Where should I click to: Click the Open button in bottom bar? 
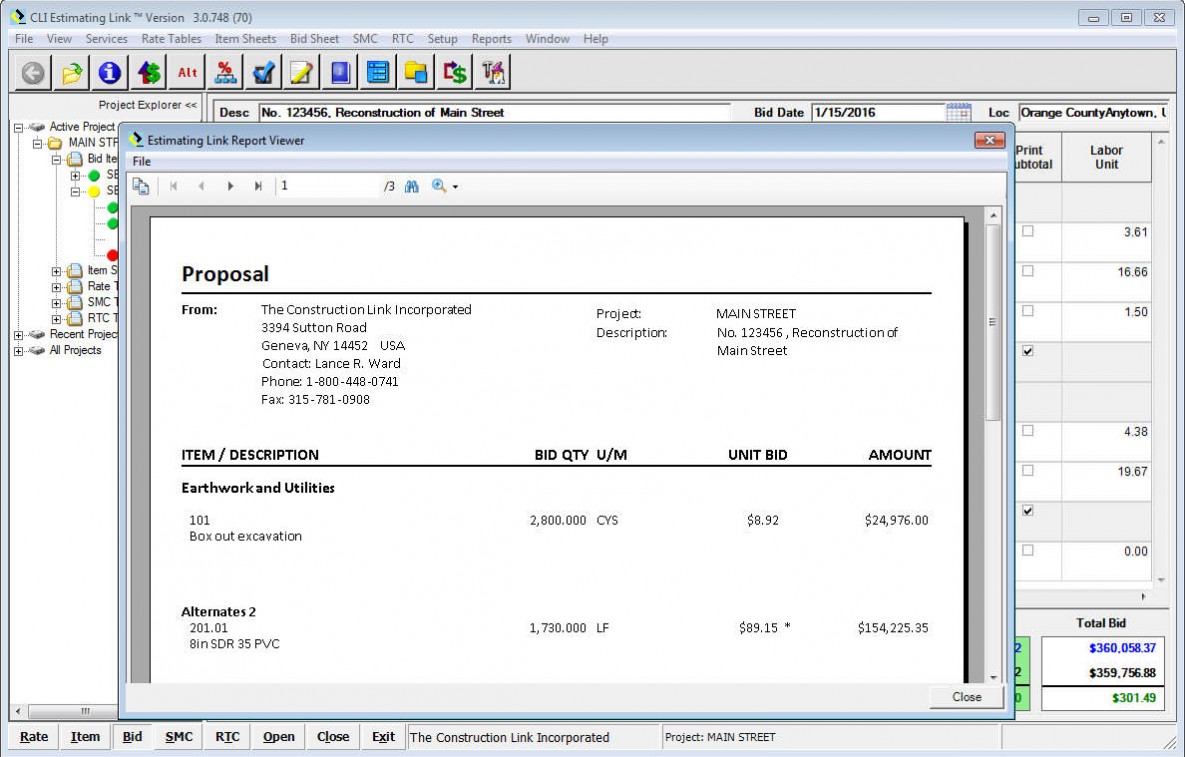(279, 737)
